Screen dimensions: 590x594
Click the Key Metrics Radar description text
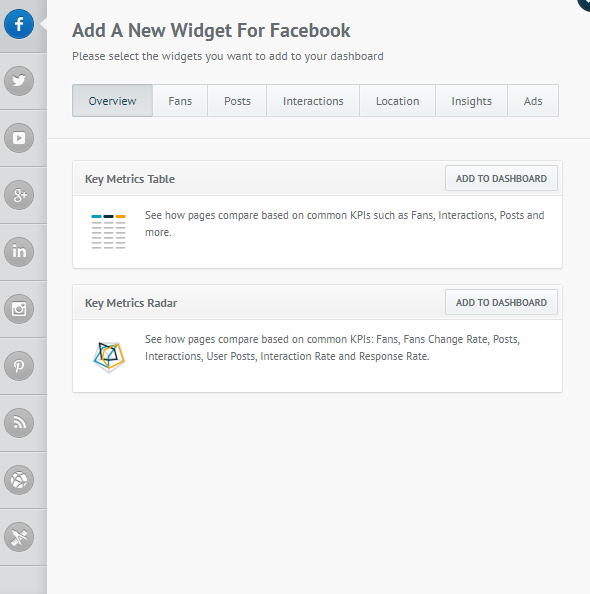[332, 348]
